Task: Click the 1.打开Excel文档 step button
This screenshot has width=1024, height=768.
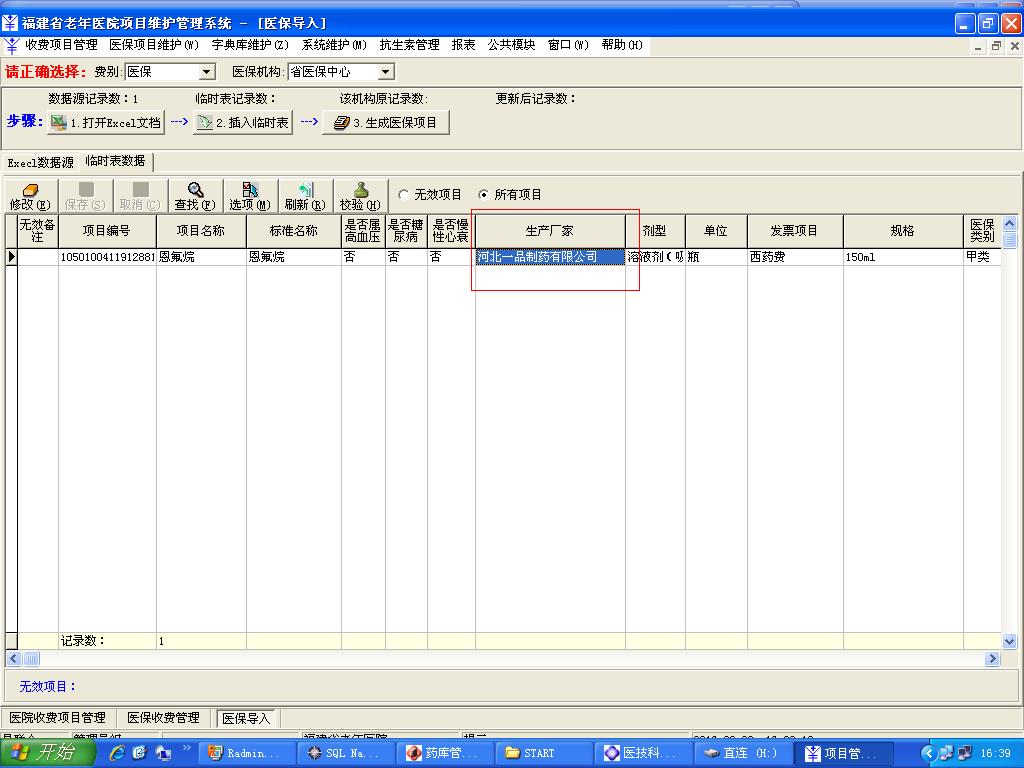Action: click(106, 123)
